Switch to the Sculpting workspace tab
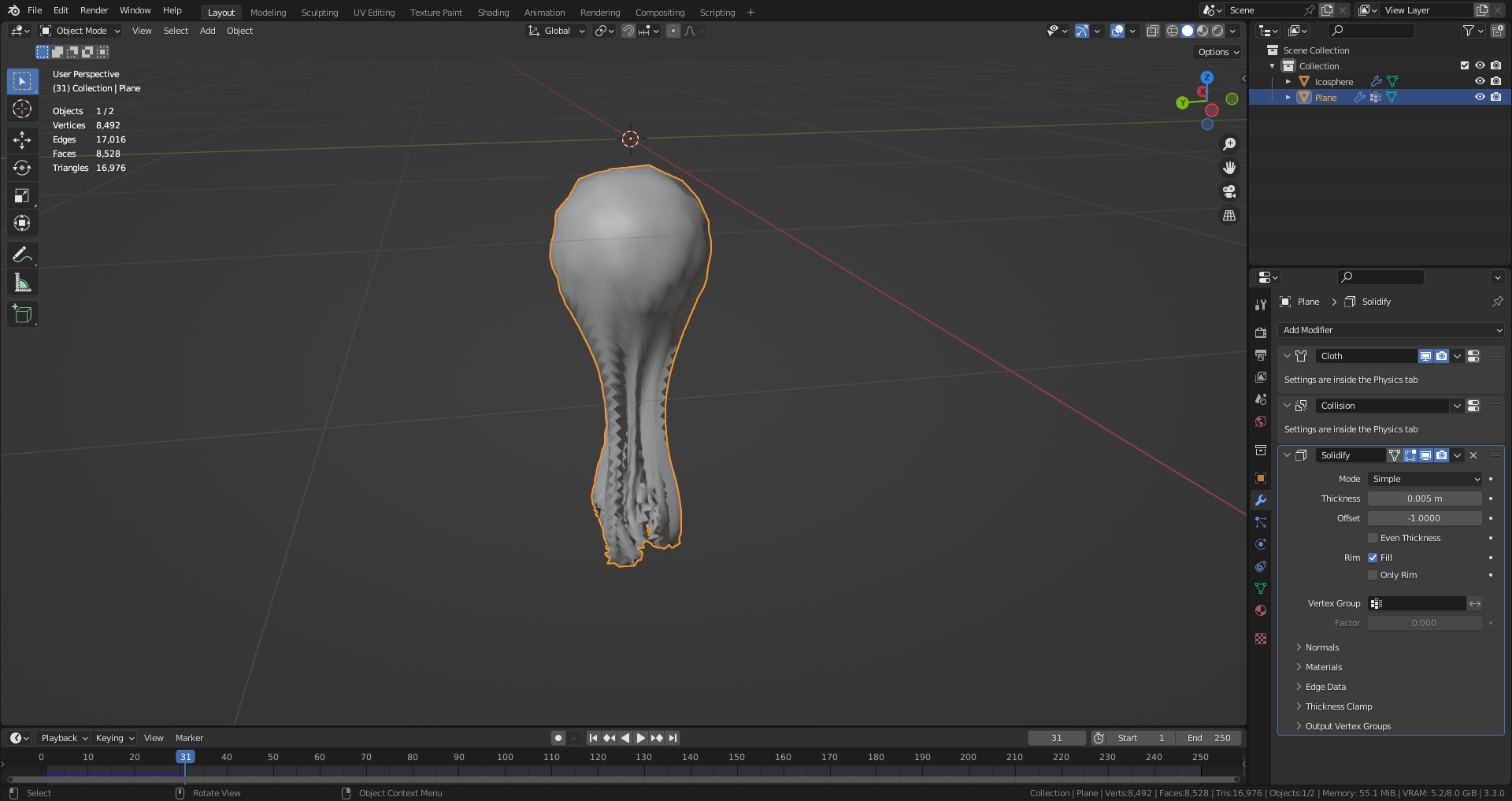1512x801 pixels. coord(320,13)
